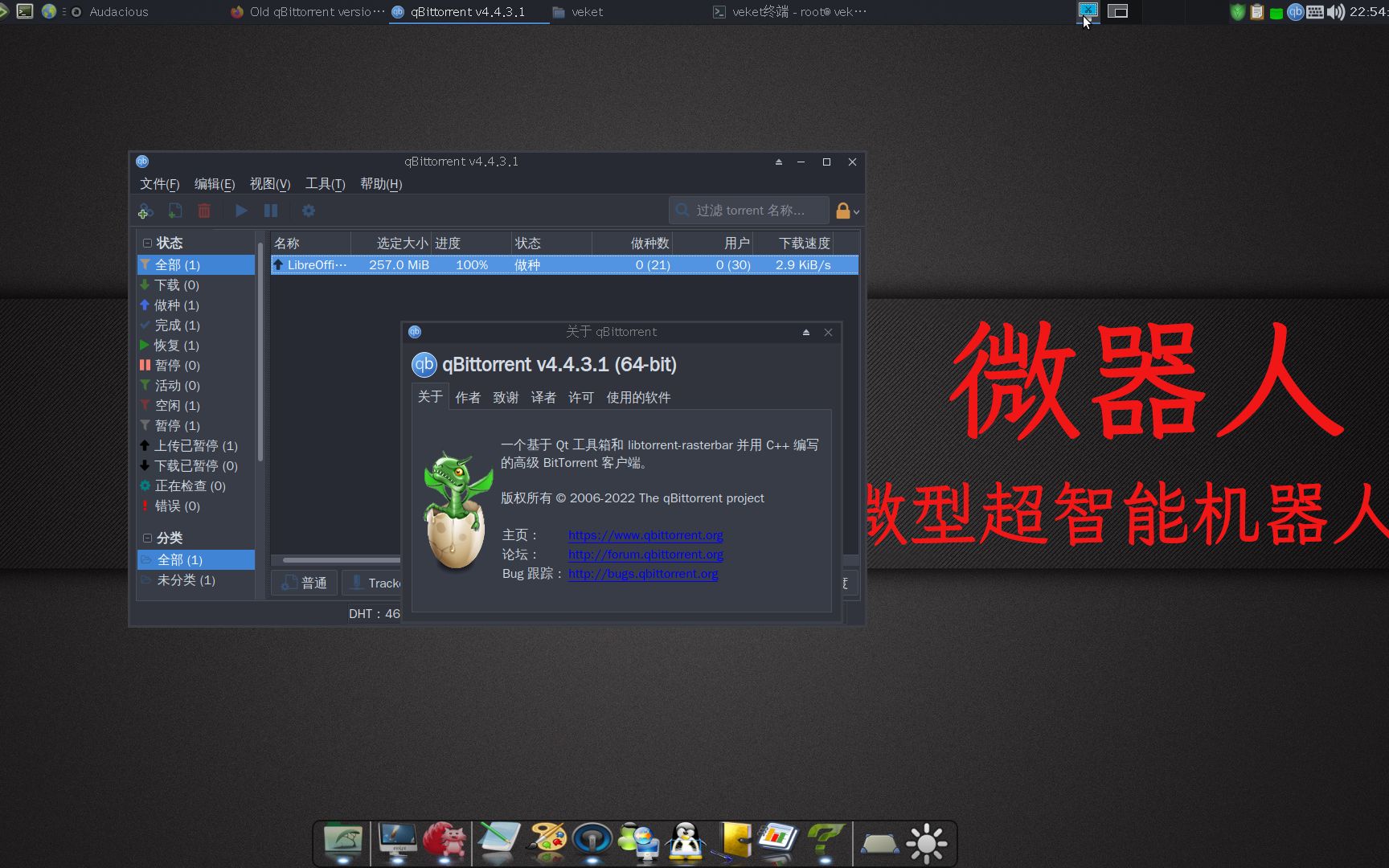
Task: Sort by the 用户 column header
Action: point(713,243)
